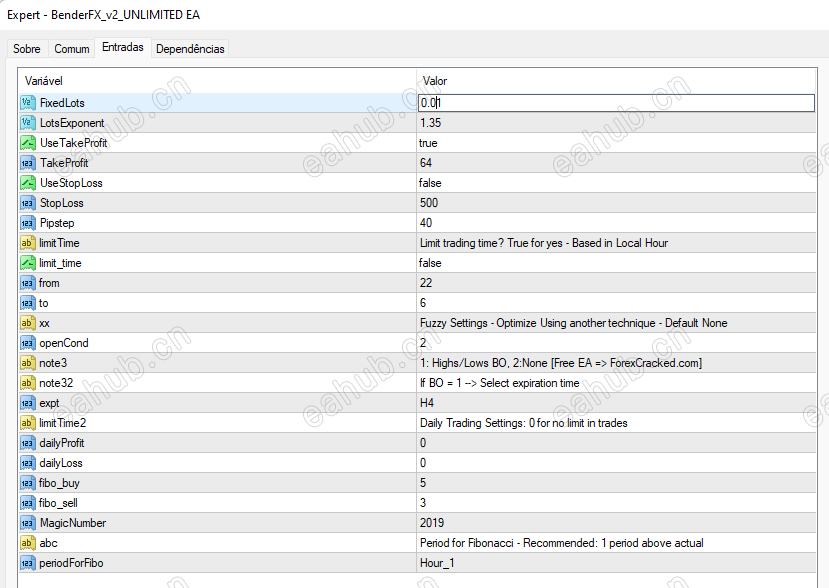Click the TakeProfit value 64
The image size is (829, 588).
coord(426,163)
